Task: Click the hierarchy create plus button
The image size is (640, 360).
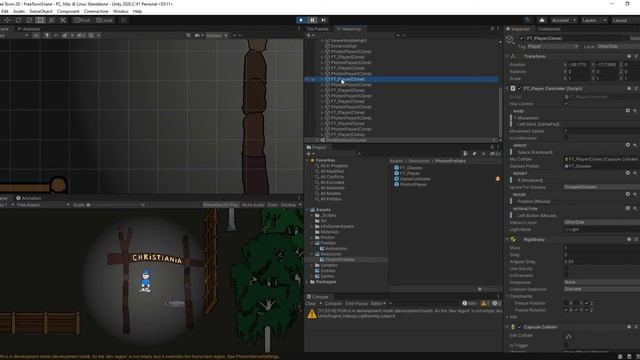Action: (309, 35)
